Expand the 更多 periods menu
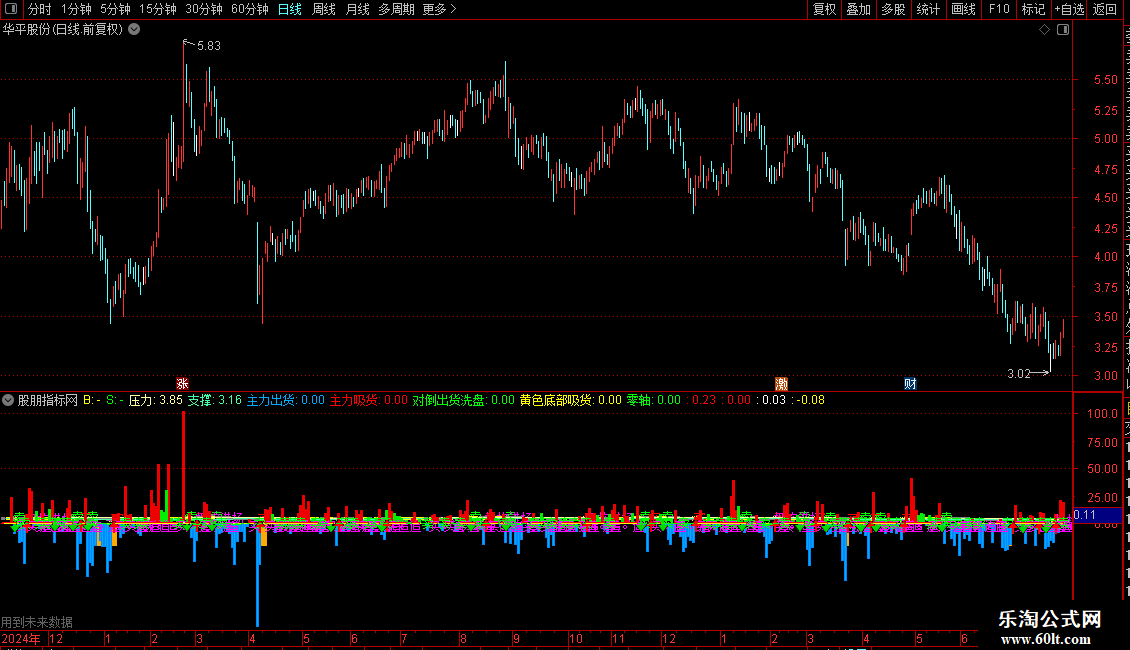 click(x=439, y=9)
